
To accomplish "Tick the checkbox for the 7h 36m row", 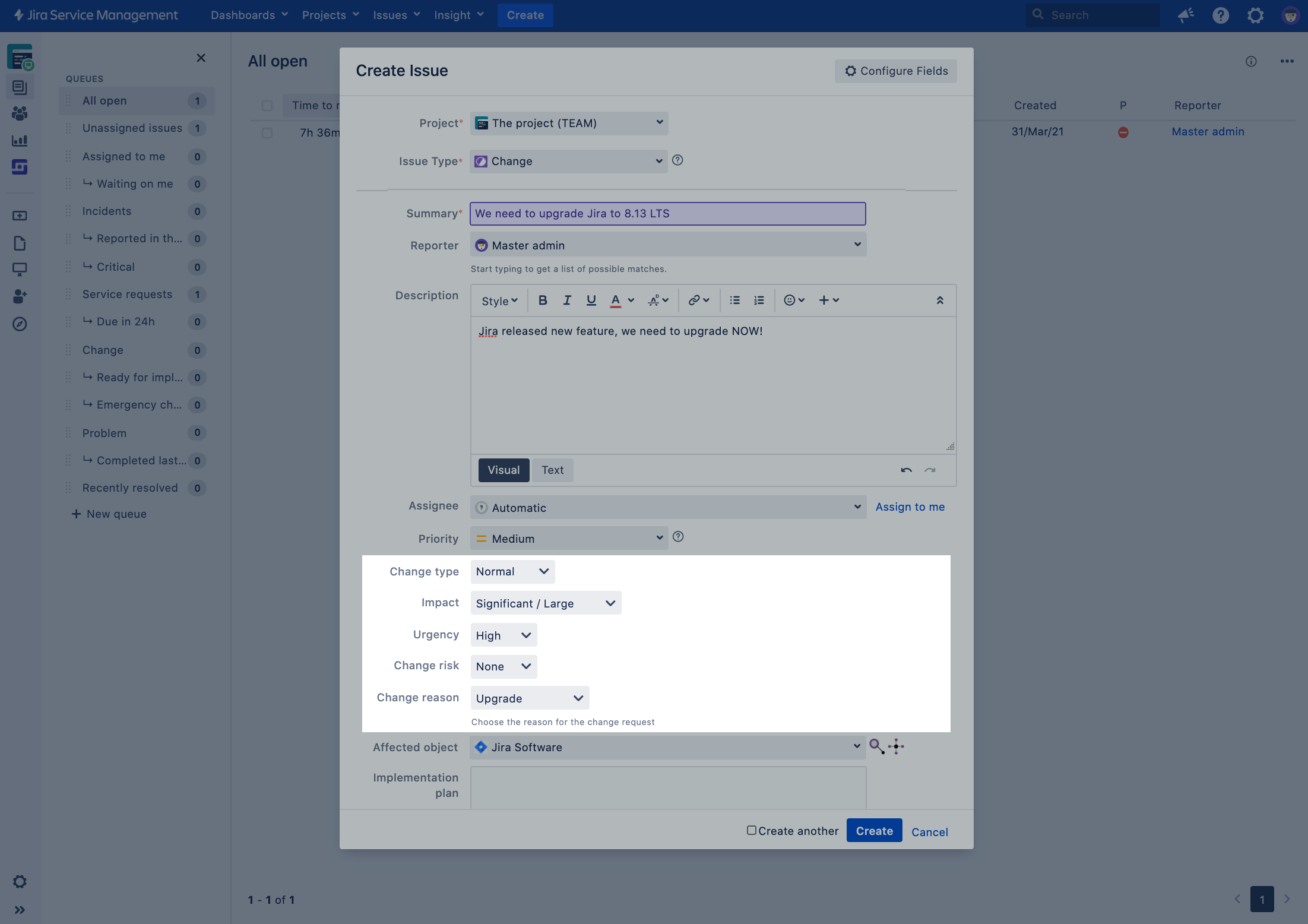I will (x=267, y=132).
